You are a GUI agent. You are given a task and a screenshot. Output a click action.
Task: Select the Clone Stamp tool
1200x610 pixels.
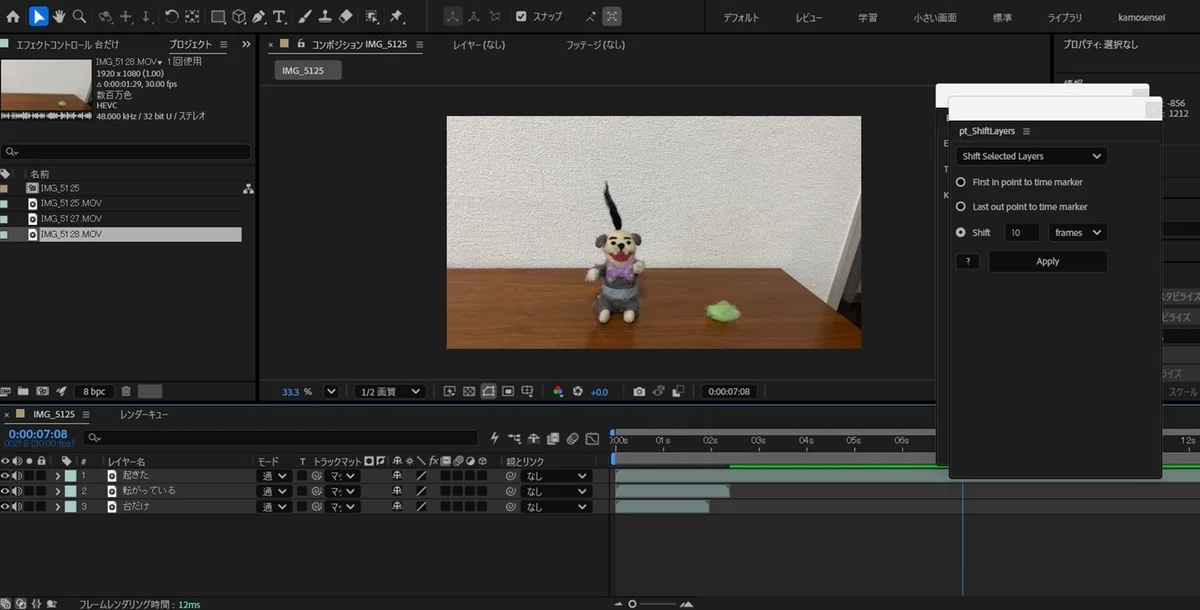(x=325, y=16)
